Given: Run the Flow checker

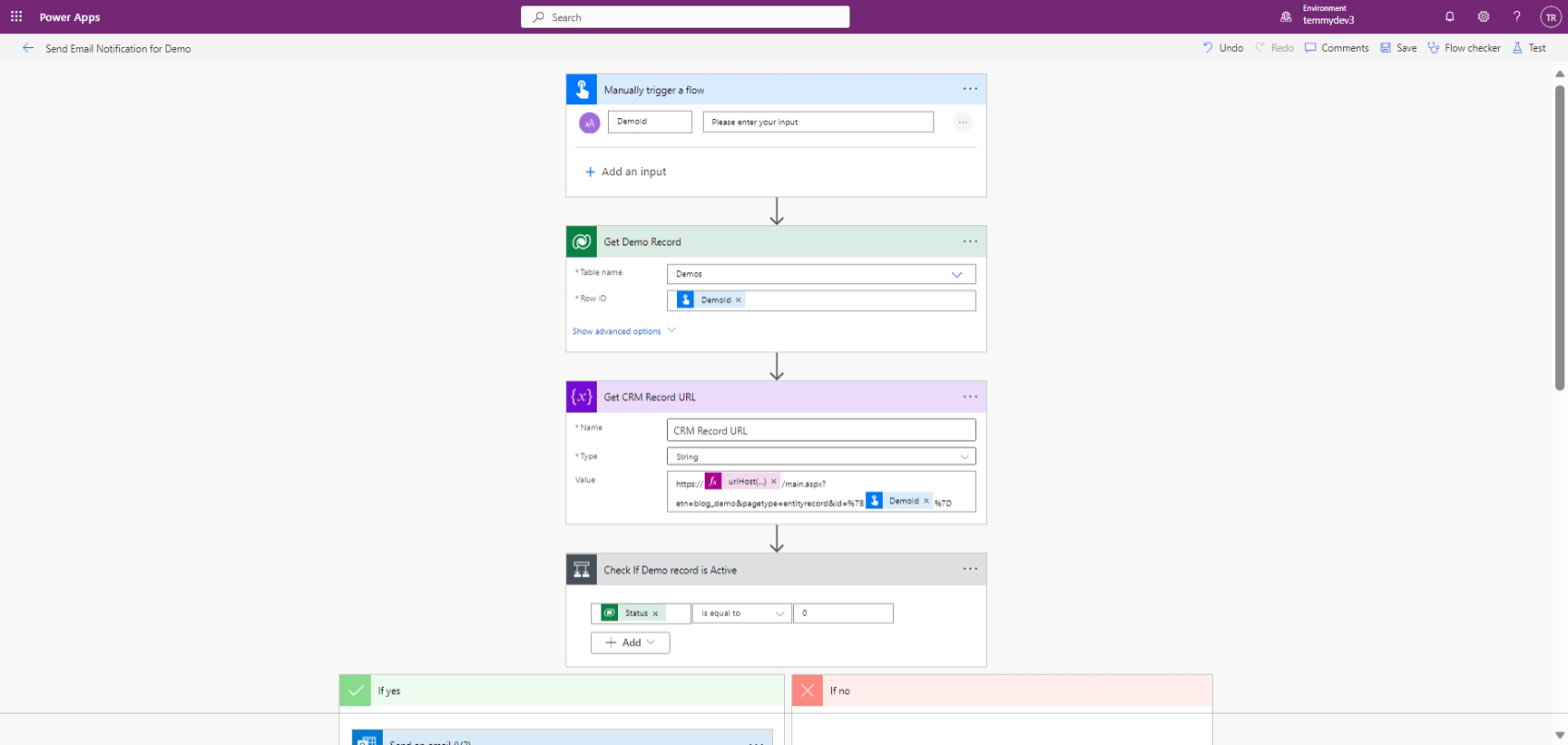Looking at the screenshot, I should point(1464,48).
